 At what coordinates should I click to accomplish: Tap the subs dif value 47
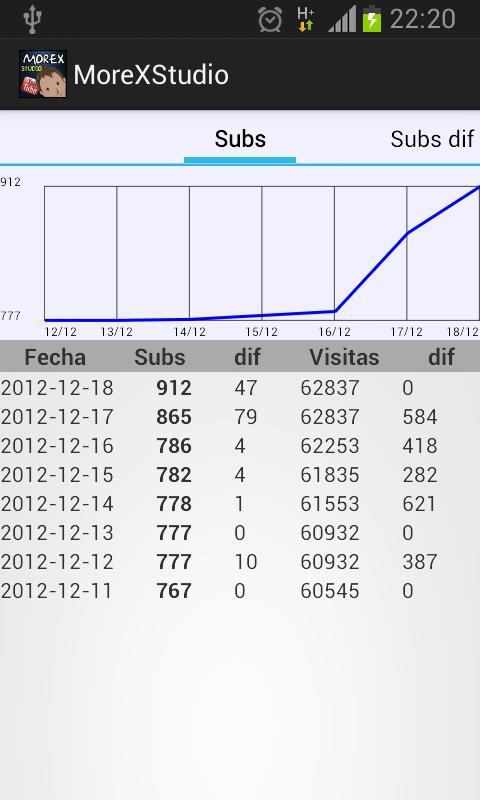click(x=246, y=388)
